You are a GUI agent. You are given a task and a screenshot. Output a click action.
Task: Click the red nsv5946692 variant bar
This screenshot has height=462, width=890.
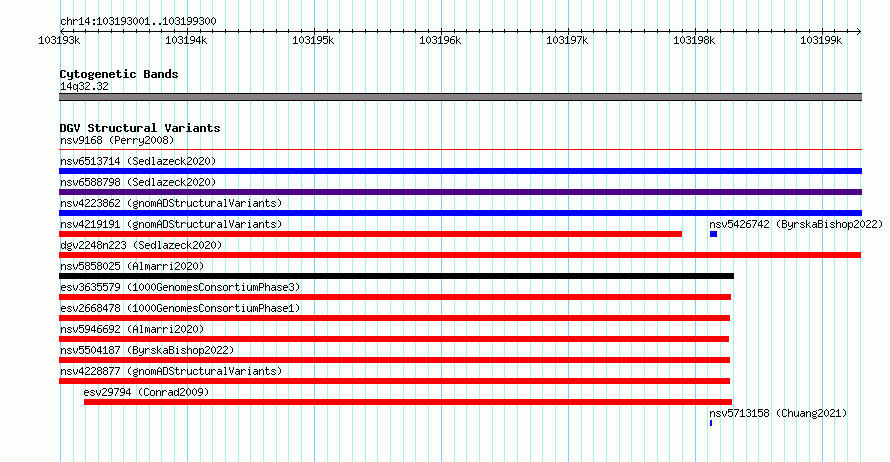394,339
